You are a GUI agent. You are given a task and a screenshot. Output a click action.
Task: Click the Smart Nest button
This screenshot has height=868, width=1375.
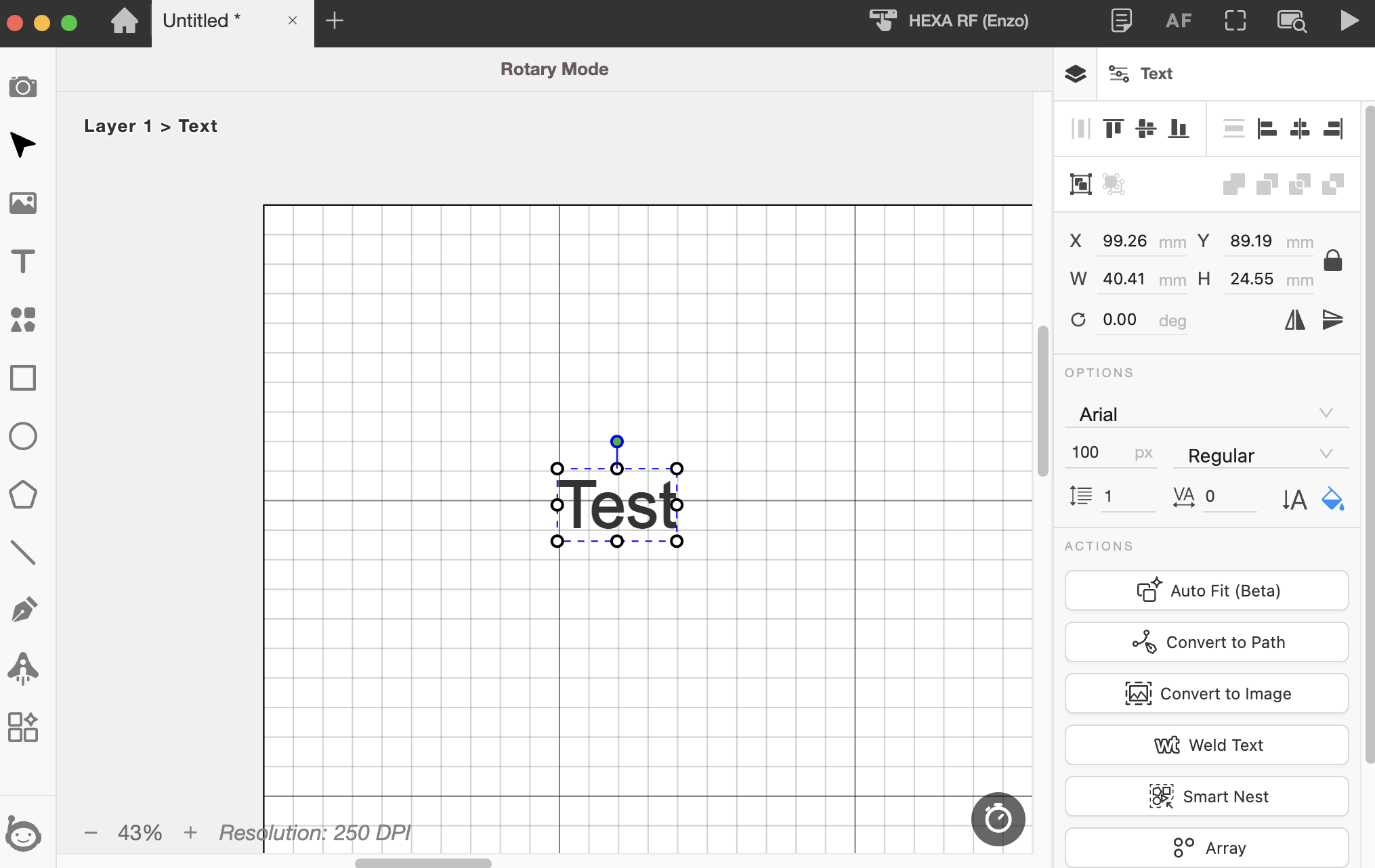click(1207, 796)
